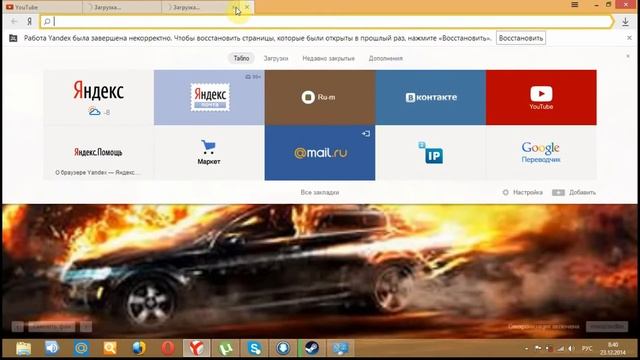Open the blue speaker app in the taskbar
This screenshot has height=360, width=640.
pyautogui.click(x=52, y=348)
